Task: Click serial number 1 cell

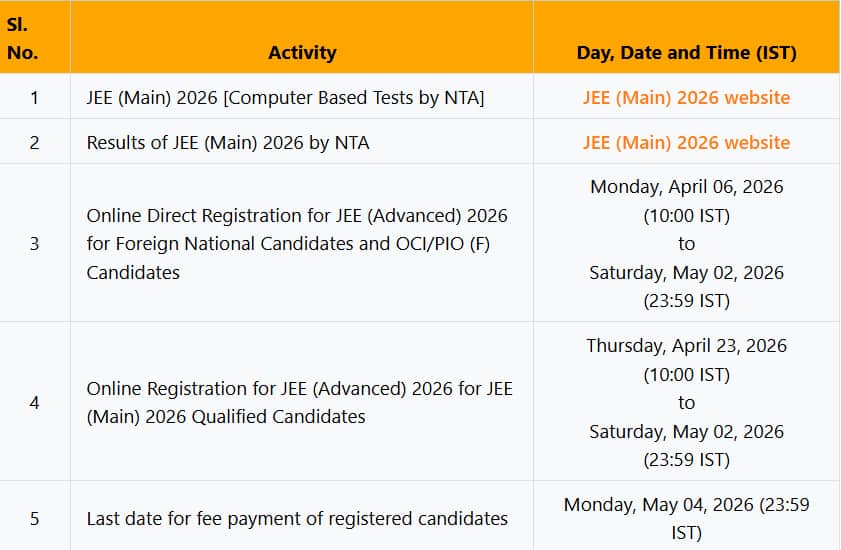Action: (x=34, y=97)
